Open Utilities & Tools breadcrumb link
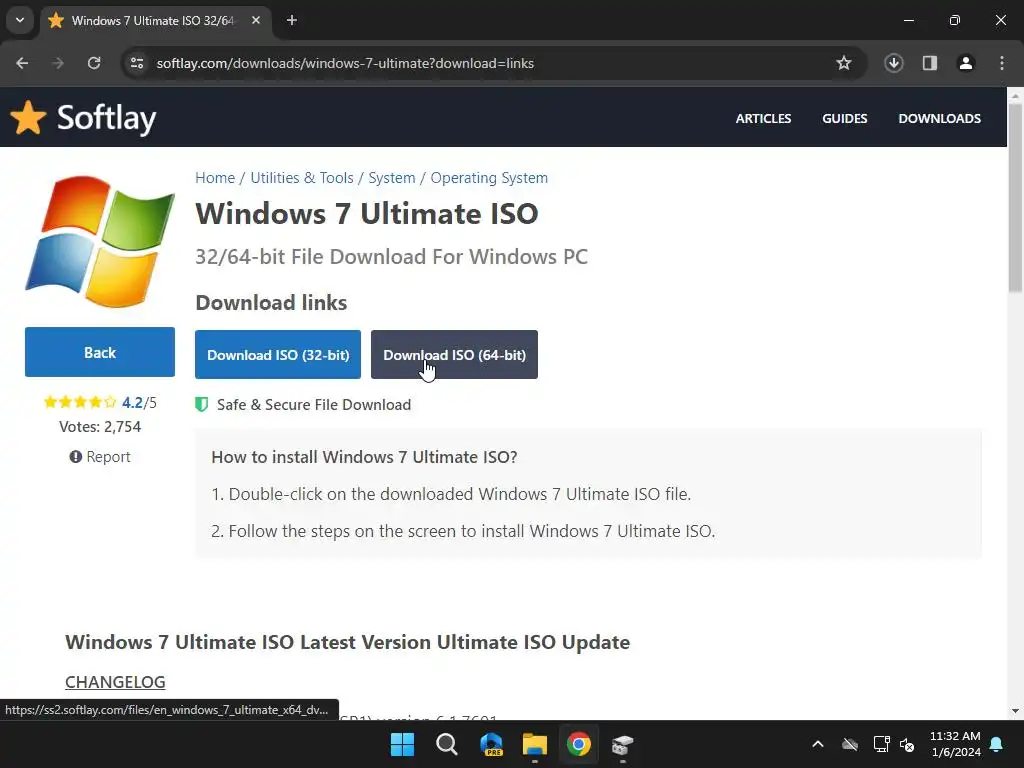 coord(302,178)
